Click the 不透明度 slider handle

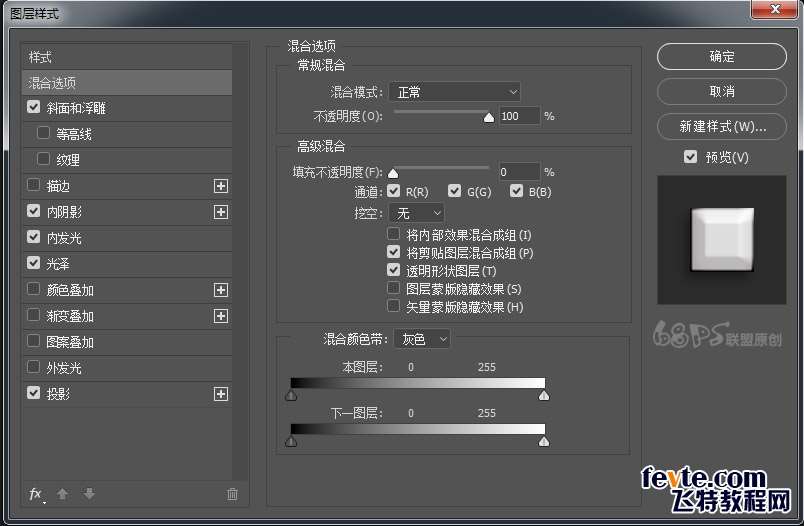489,117
